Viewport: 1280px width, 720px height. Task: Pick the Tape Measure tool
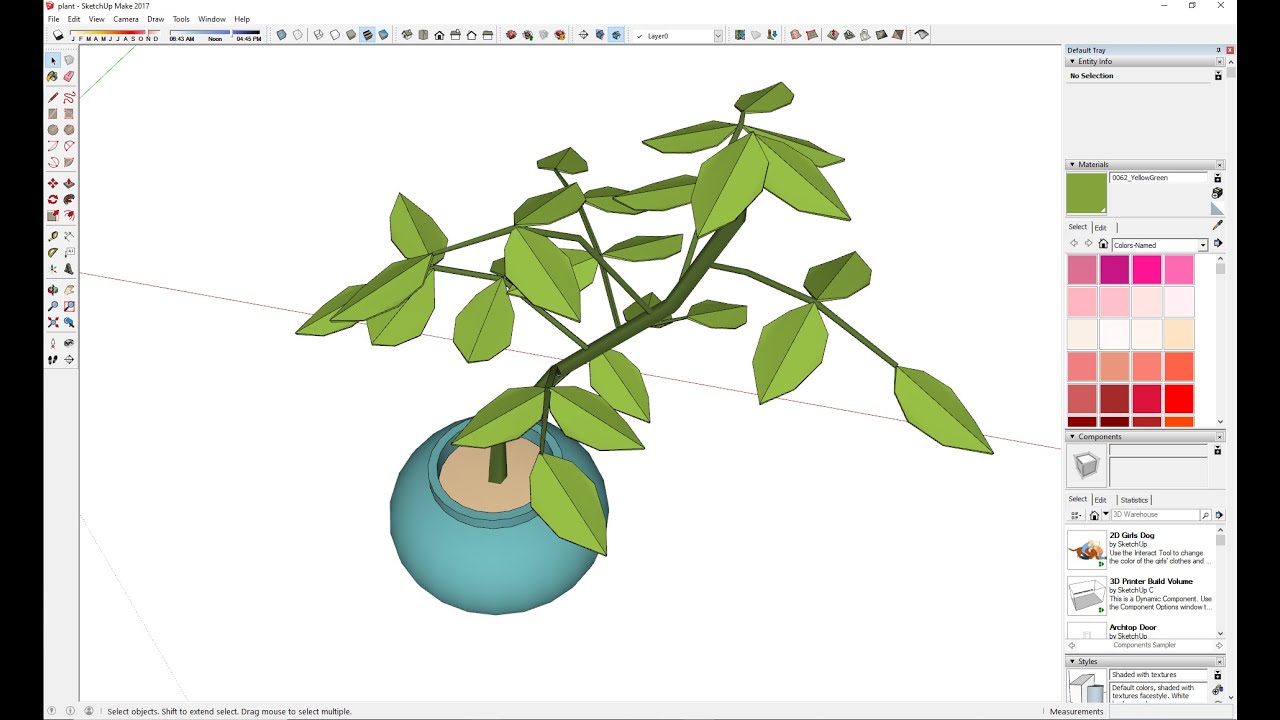click(x=53, y=237)
